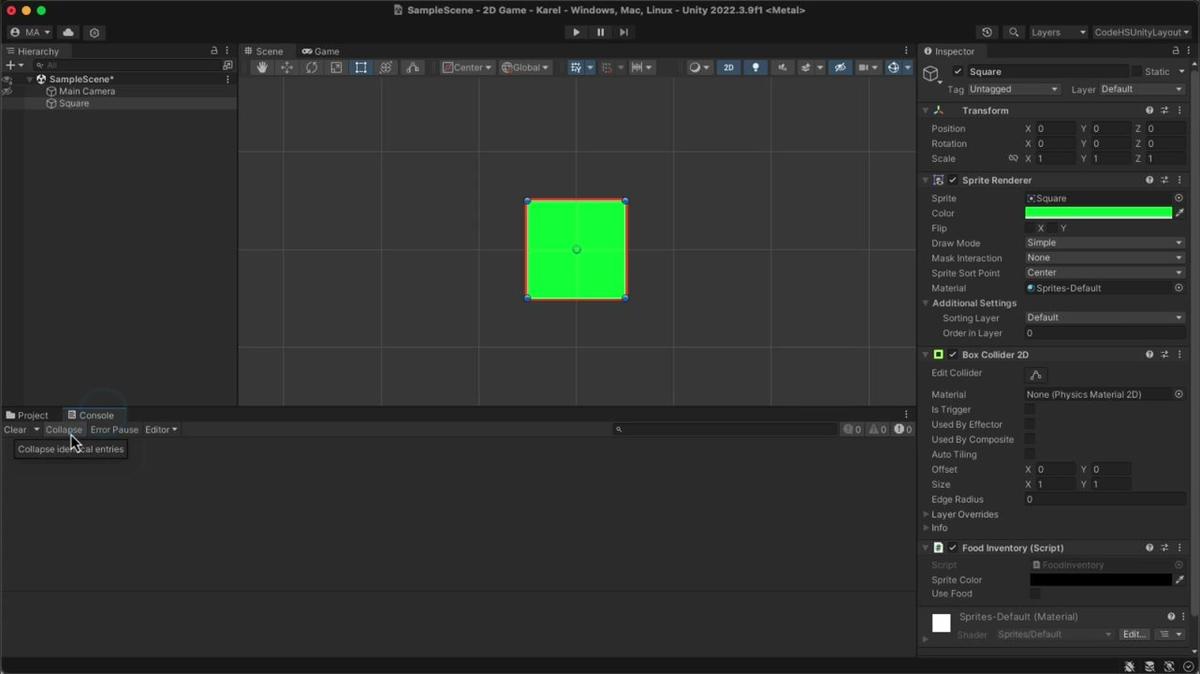
Task: Select the Hand view tool
Action: point(262,67)
